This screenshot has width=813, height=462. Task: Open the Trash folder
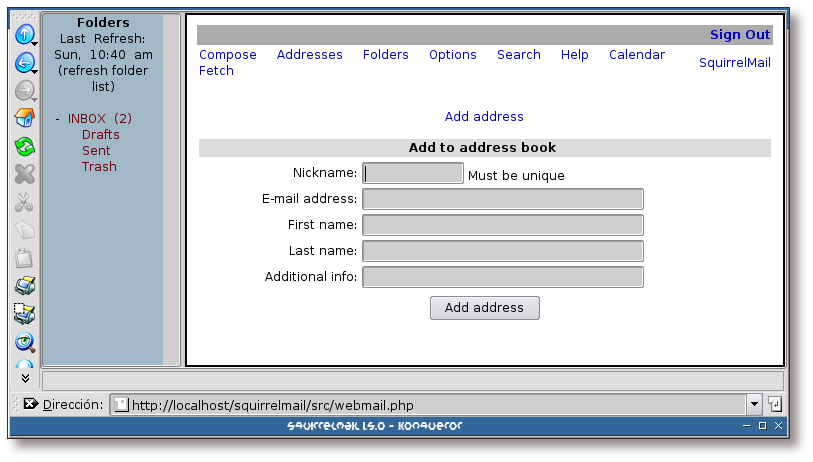coord(99,167)
